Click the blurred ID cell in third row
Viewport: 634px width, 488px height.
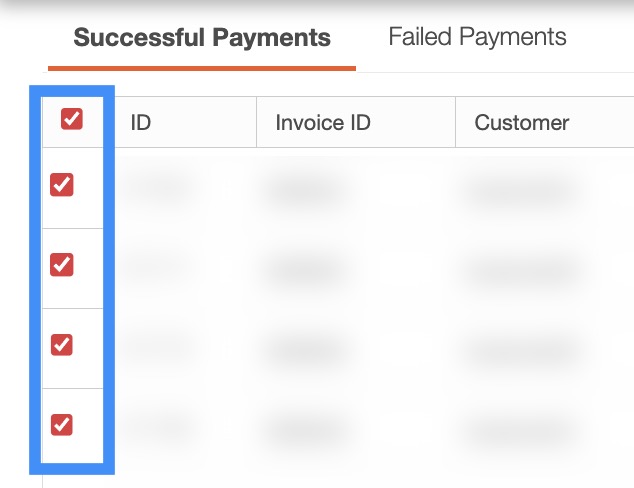pos(160,347)
